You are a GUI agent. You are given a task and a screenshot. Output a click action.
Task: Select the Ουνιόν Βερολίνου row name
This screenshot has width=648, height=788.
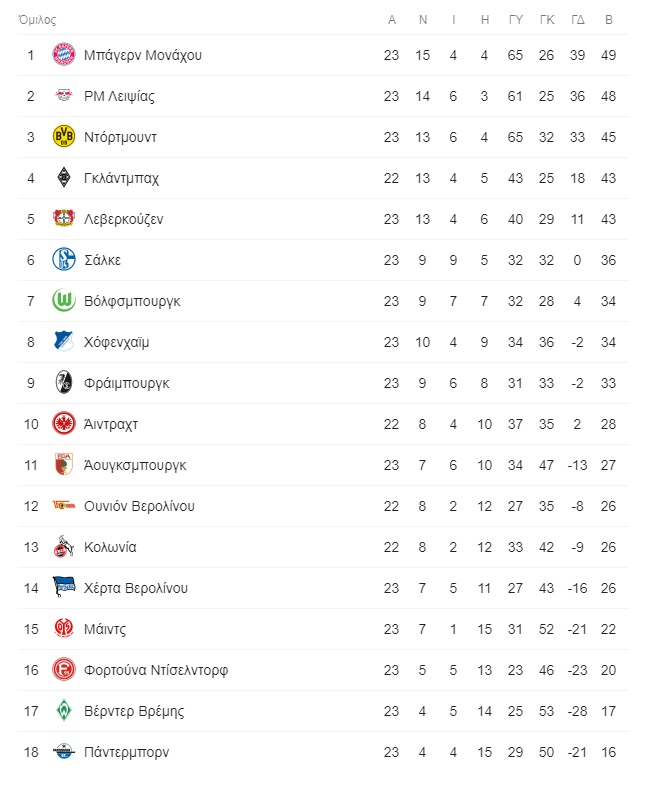point(139,506)
